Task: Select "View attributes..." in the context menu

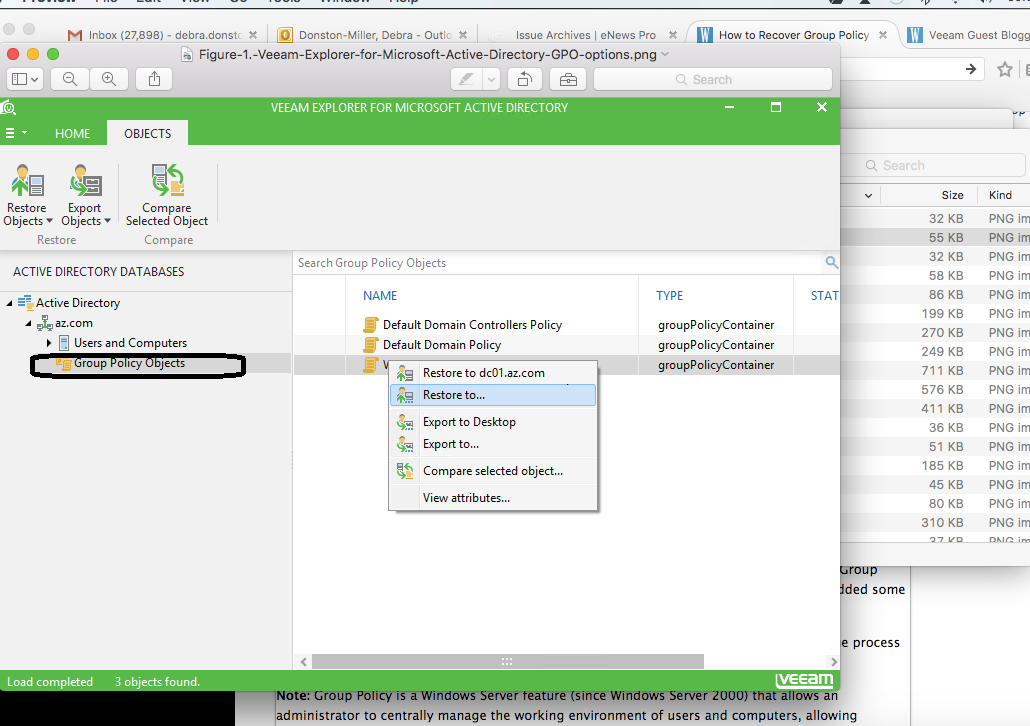Action: coord(466,498)
